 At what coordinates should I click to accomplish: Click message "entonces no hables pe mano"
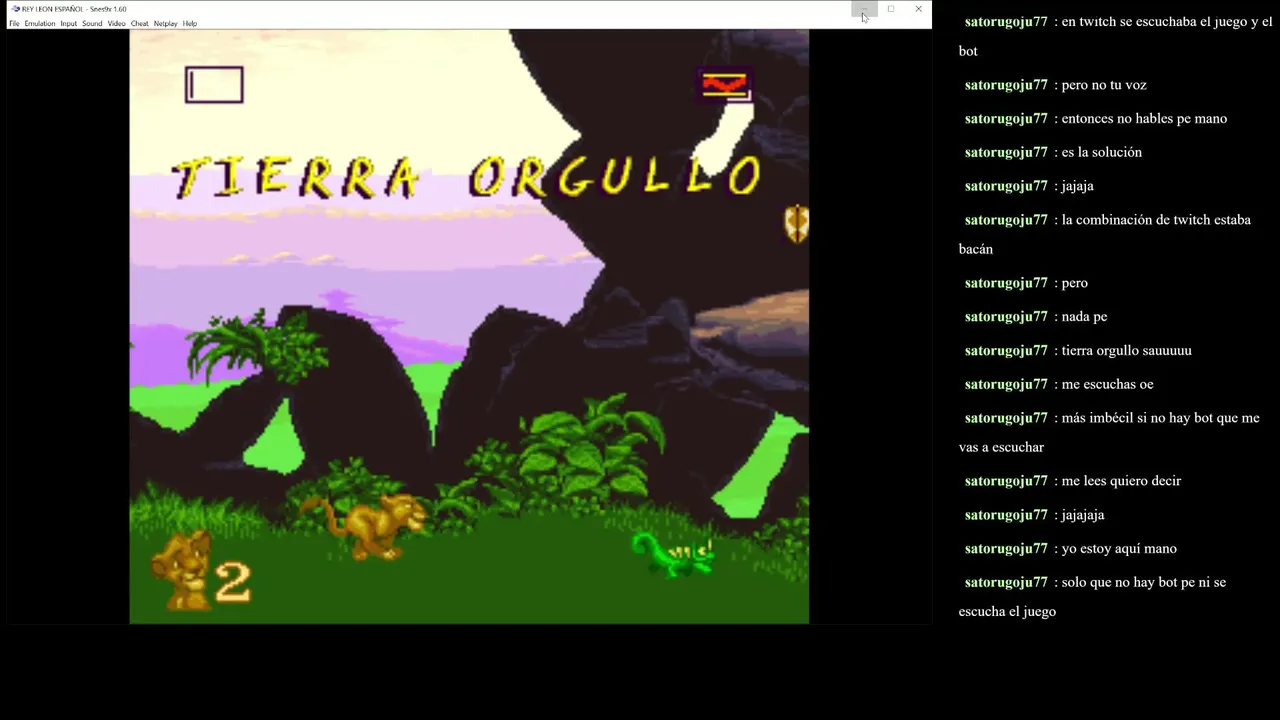pos(1144,119)
